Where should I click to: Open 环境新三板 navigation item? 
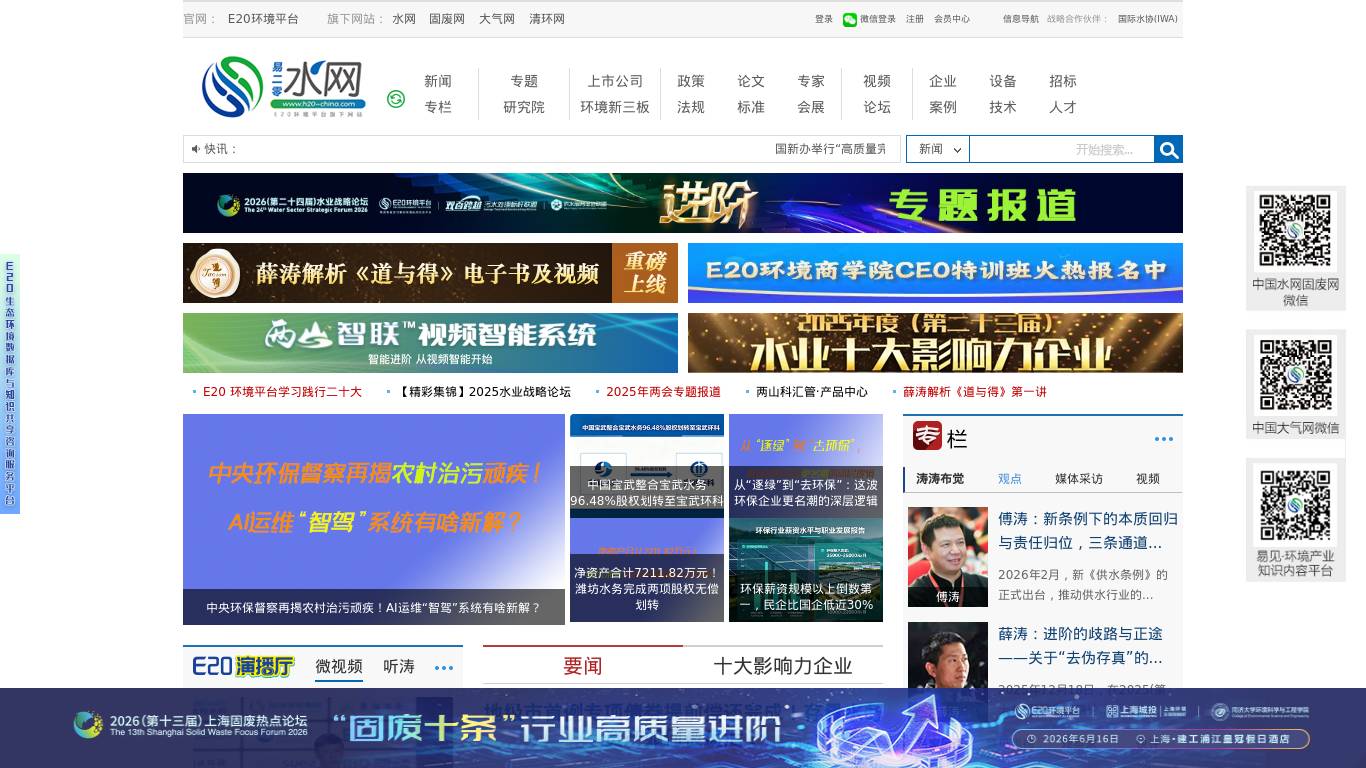615,107
